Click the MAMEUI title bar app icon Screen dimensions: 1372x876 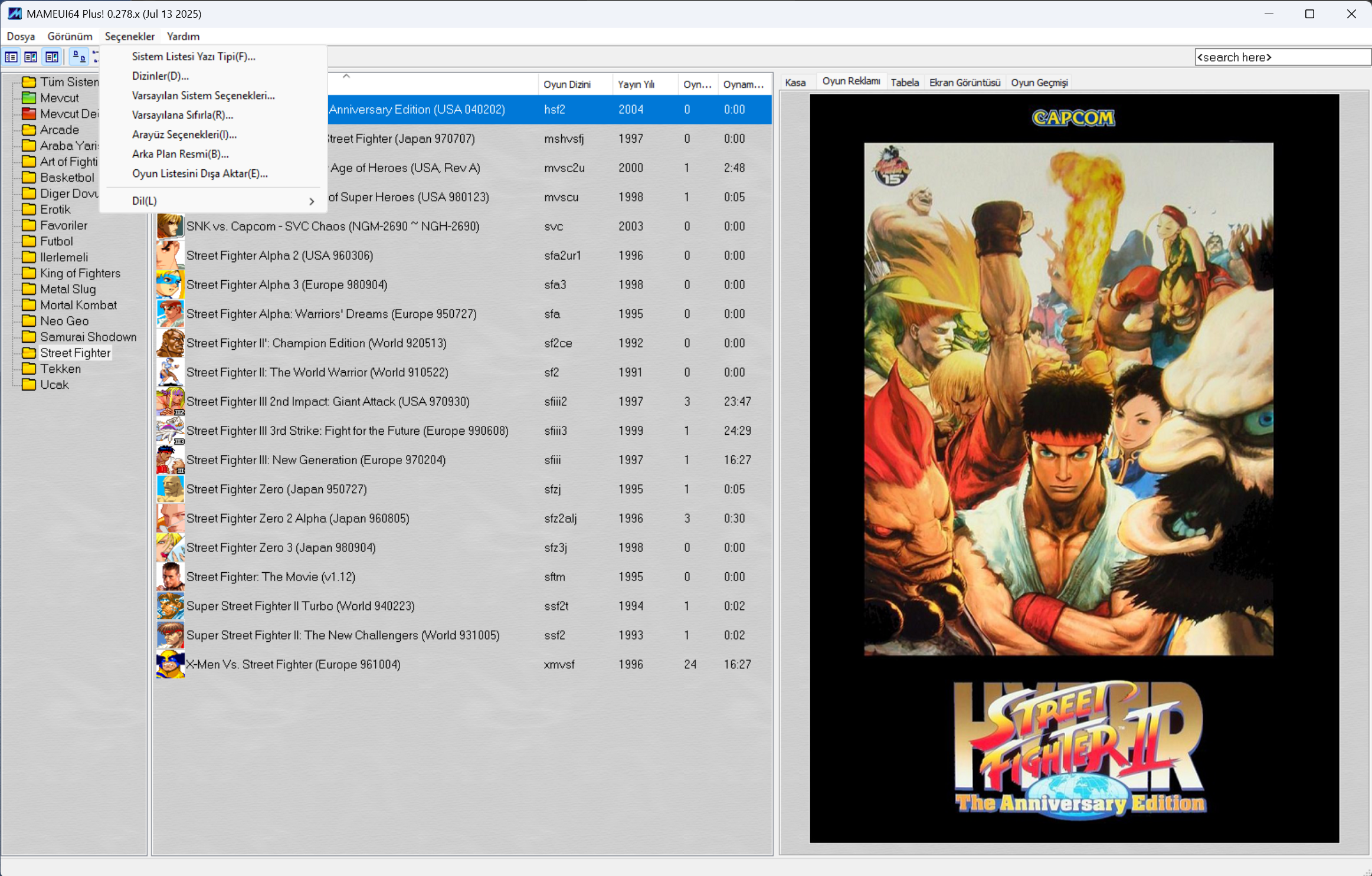[14, 13]
